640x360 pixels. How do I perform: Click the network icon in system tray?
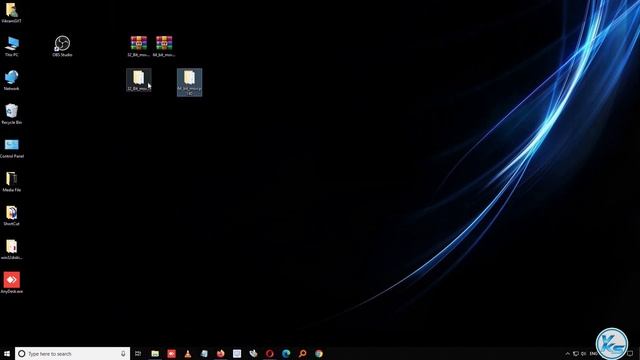576,353
